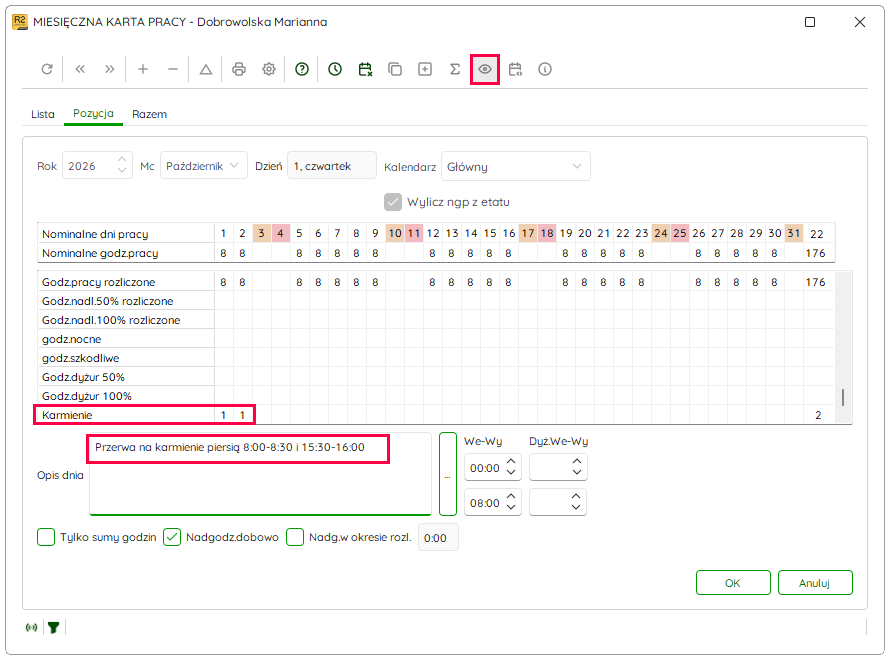The height and width of the screenshot is (659, 892).
Task: Click the calendar with arrows icon
Action: [x=515, y=69]
